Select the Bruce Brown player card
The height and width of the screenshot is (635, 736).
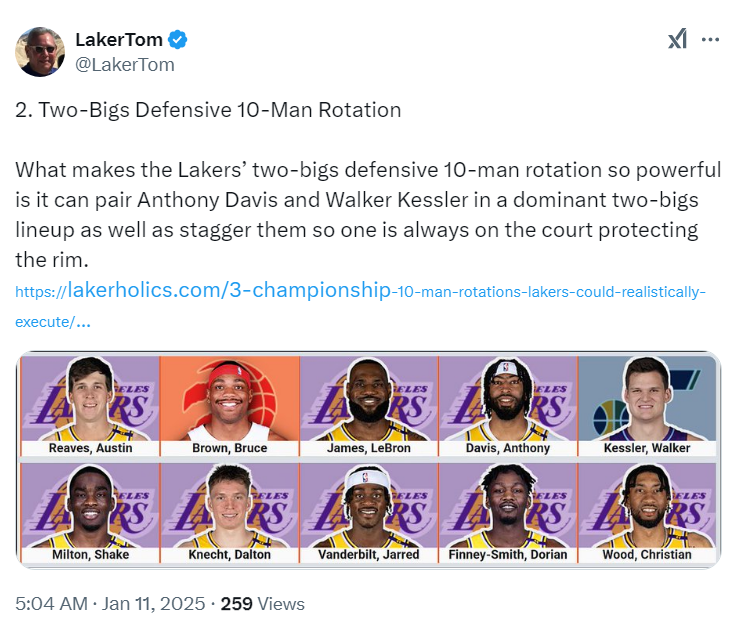click(x=229, y=405)
